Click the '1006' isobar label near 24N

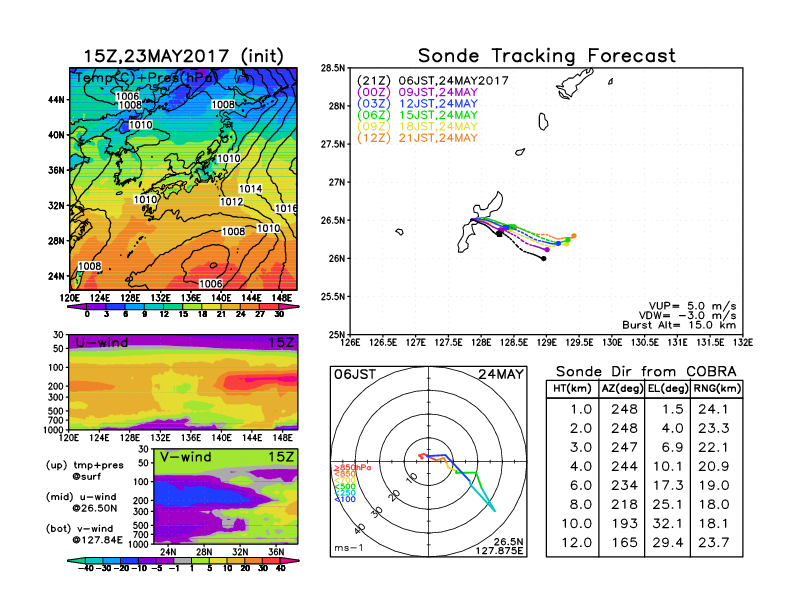coord(211,284)
